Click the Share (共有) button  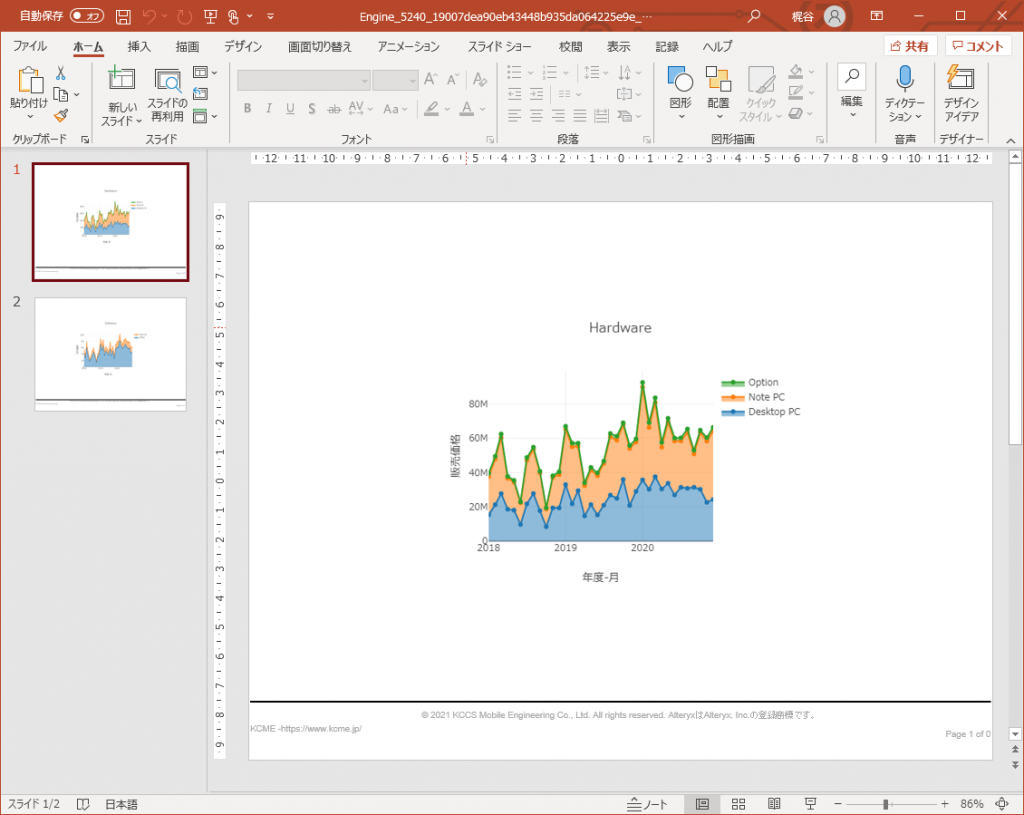(x=910, y=46)
